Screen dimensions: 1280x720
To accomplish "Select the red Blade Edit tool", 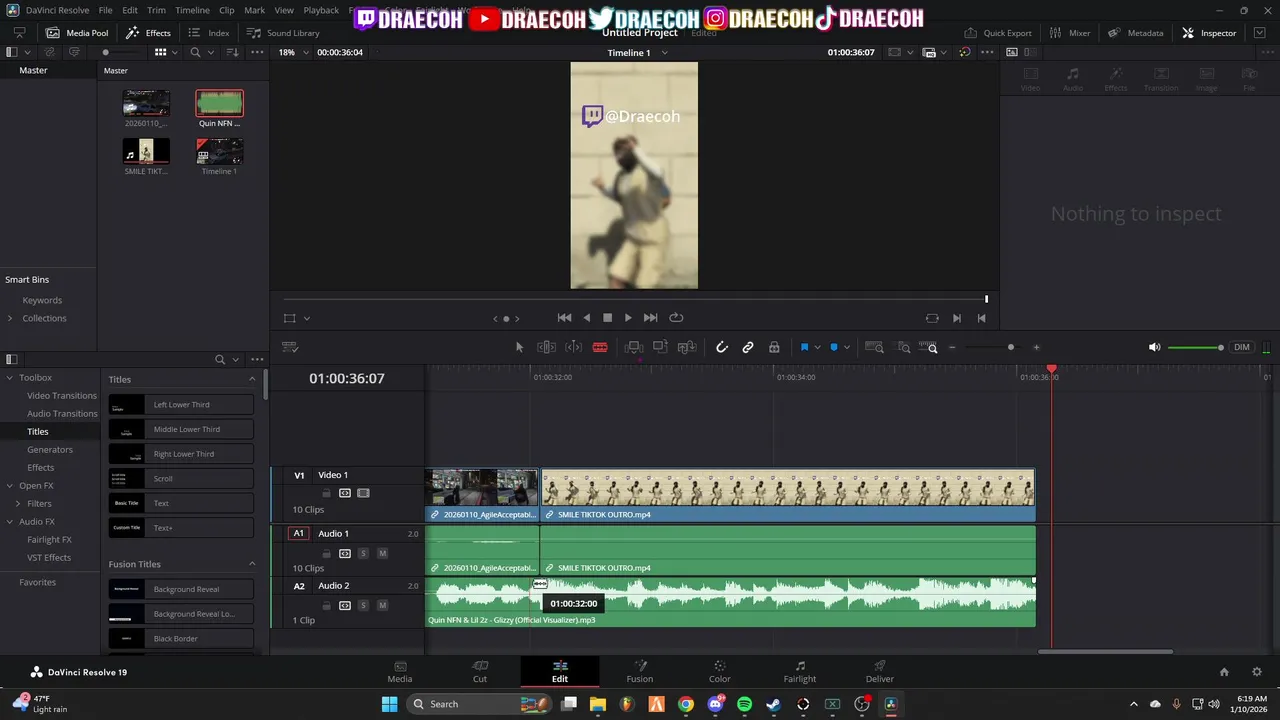I will [600, 347].
